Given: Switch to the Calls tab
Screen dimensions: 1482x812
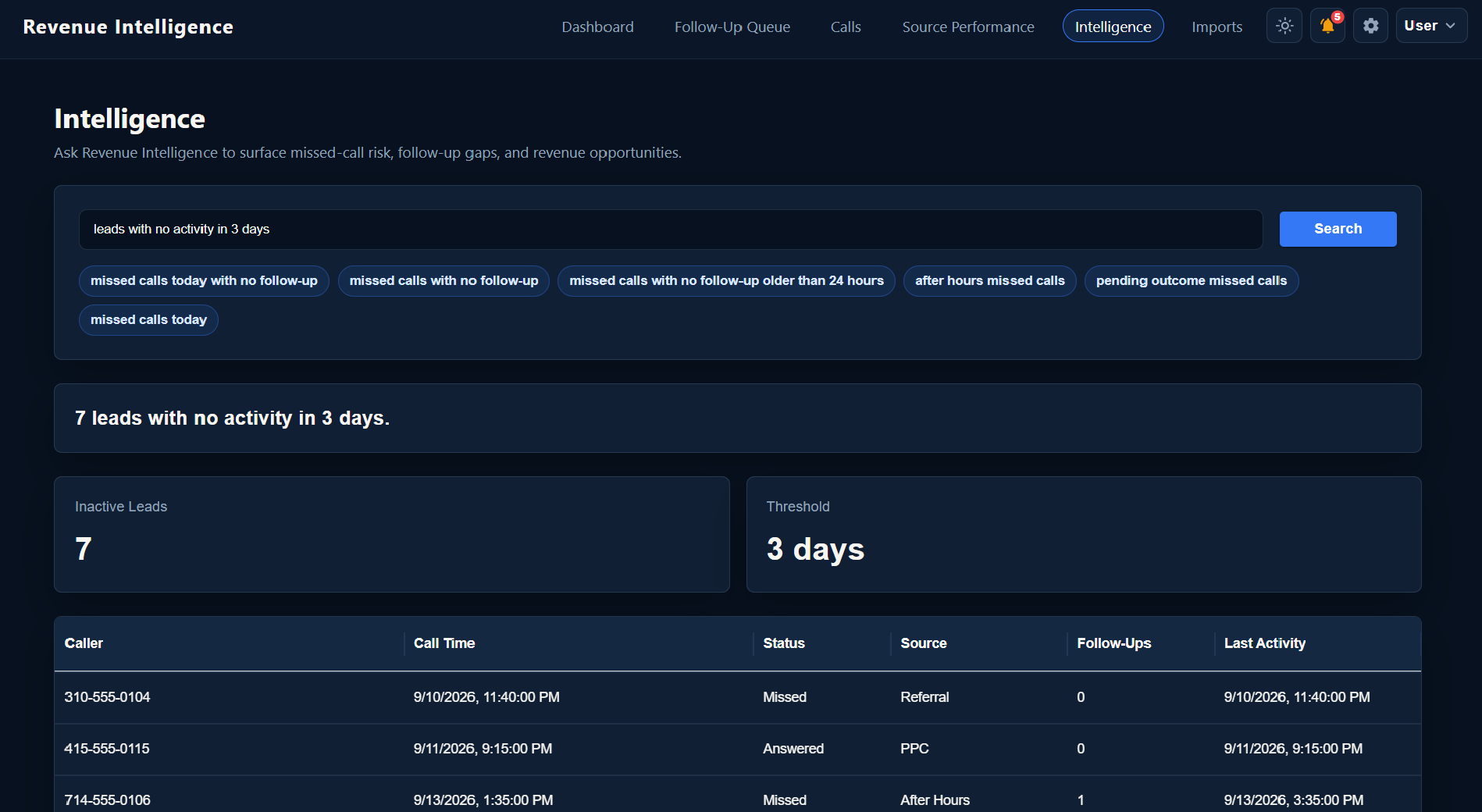Looking at the screenshot, I should coord(846,27).
